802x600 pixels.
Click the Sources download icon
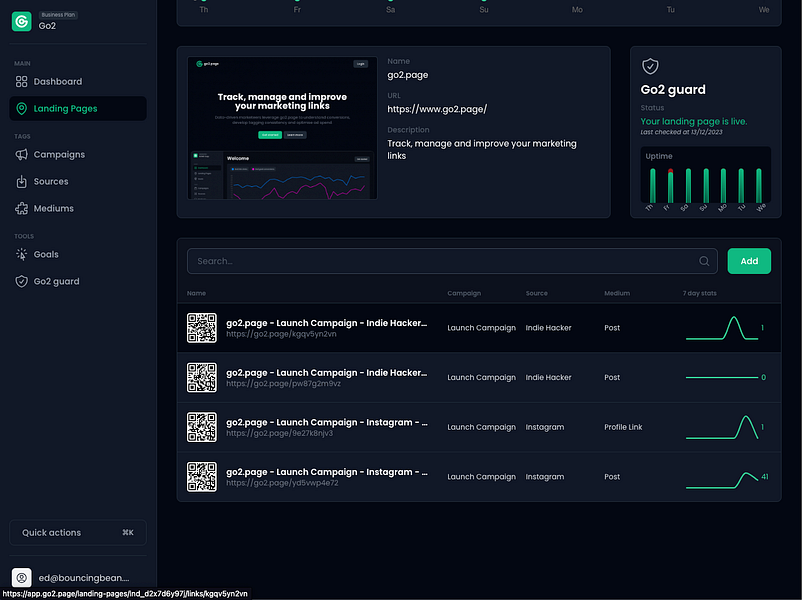click(21, 182)
